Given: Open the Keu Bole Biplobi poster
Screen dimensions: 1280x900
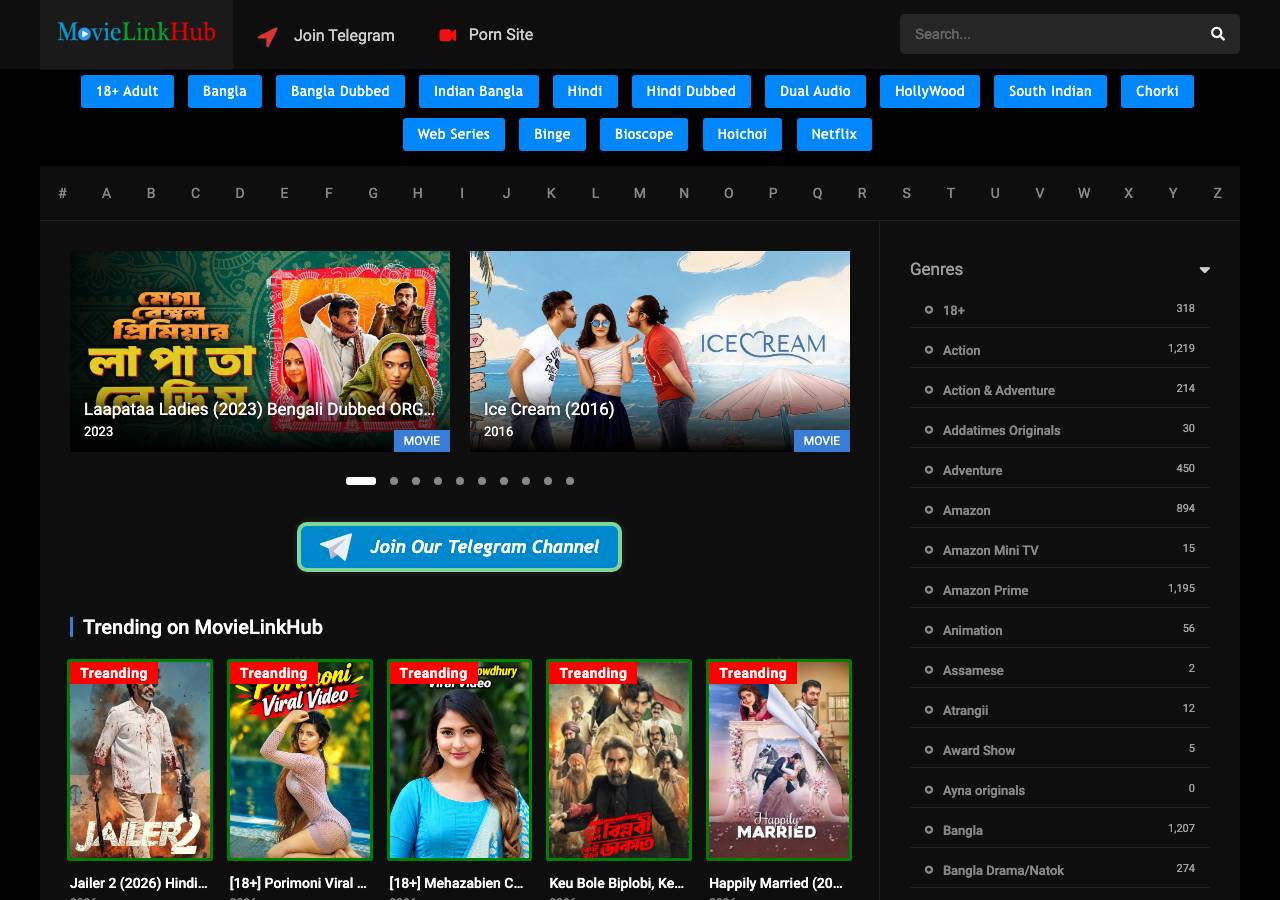Looking at the screenshot, I should 619,760.
